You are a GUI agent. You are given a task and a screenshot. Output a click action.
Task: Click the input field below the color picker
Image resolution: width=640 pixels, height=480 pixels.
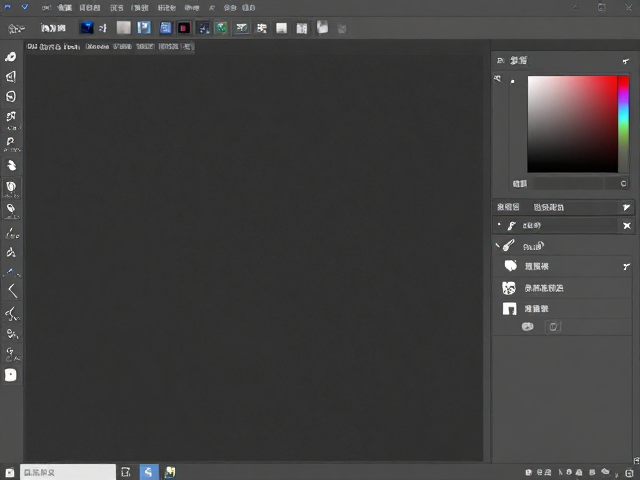pos(568,184)
